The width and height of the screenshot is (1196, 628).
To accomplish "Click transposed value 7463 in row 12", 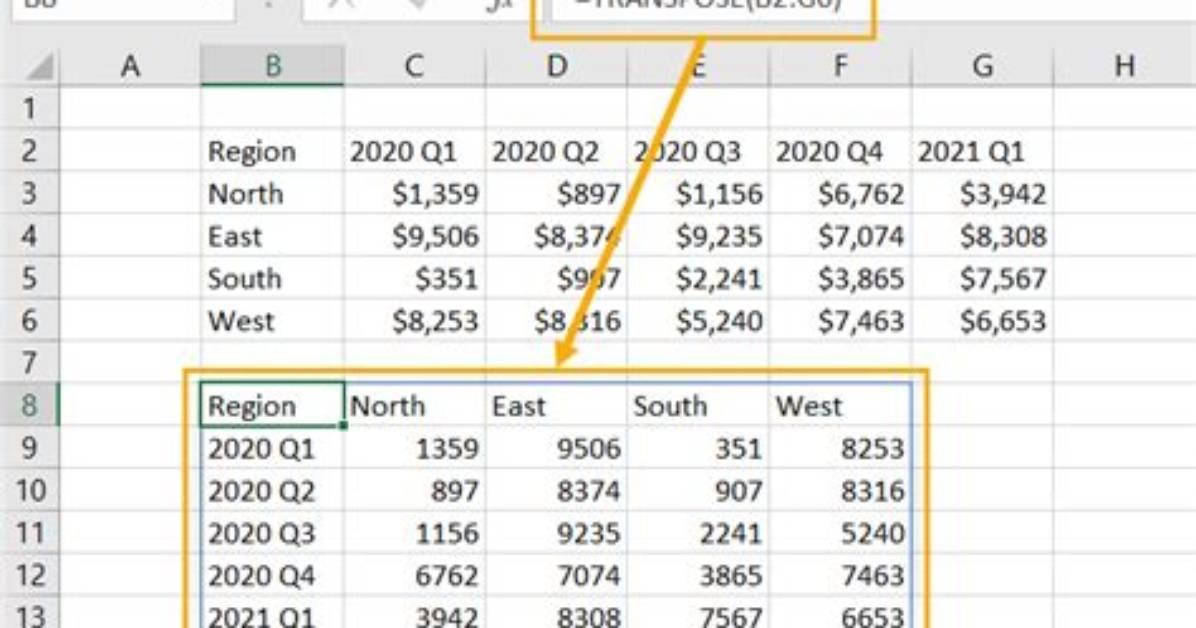I will [840, 575].
